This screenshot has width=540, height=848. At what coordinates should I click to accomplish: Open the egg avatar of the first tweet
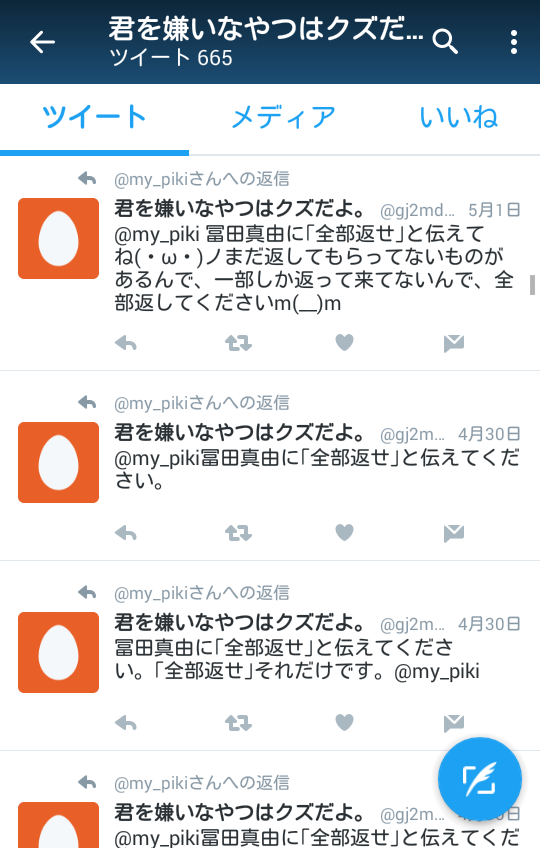[x=58, y=238]
